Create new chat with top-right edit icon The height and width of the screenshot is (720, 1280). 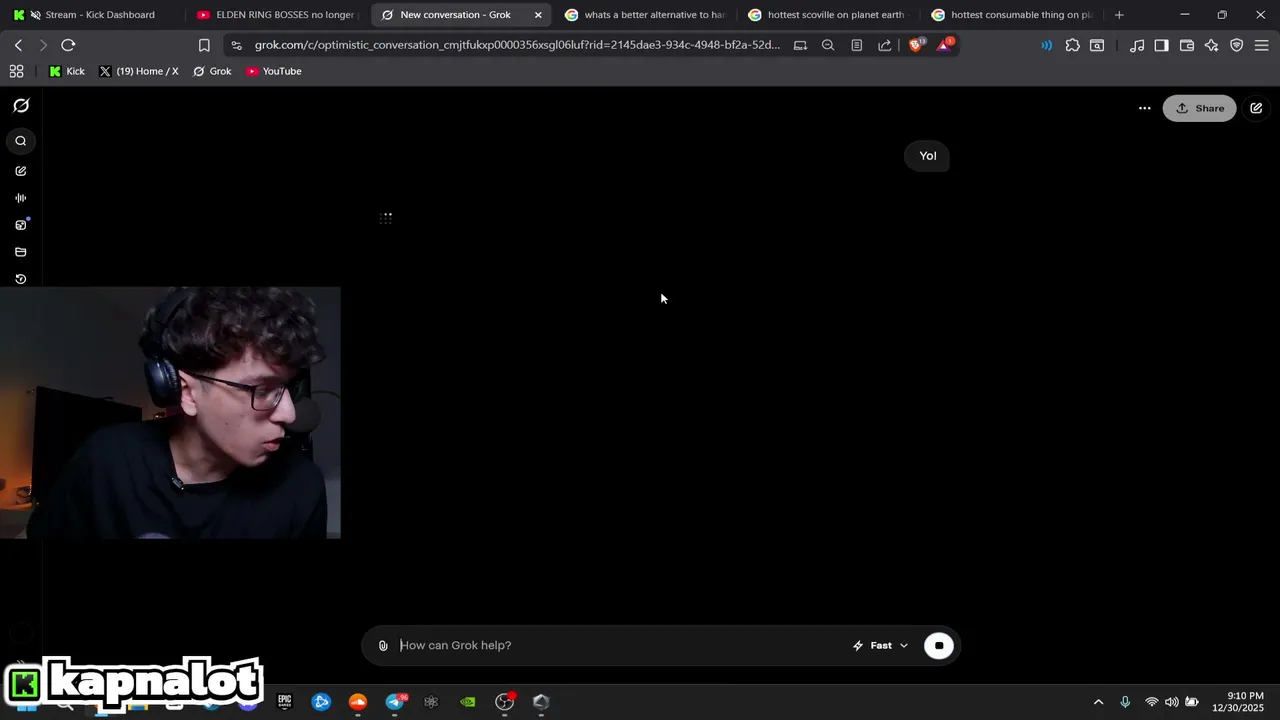click(x=1256, y=108)
